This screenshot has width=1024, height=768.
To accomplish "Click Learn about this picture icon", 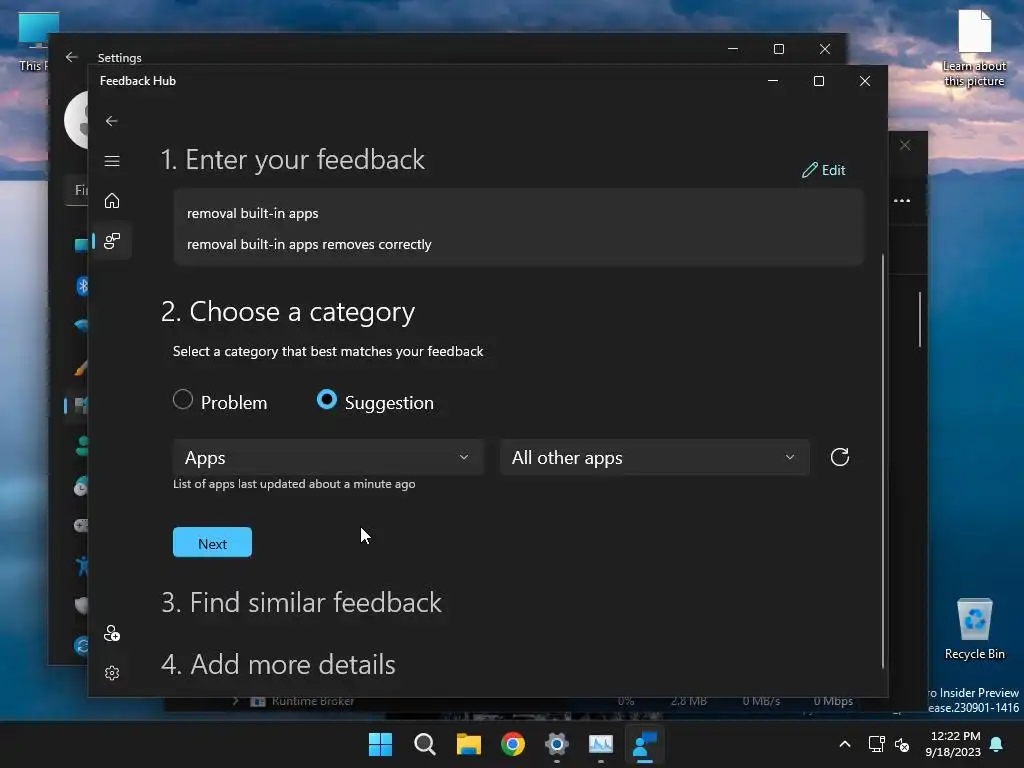I will [x=974, y=48].
